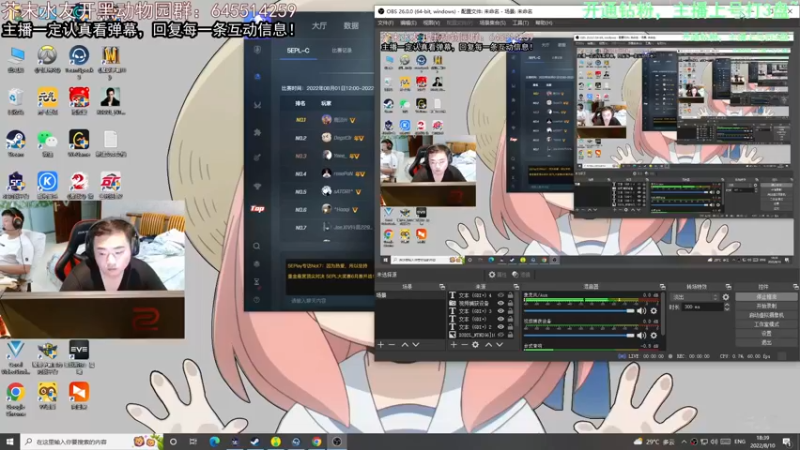Click the 开始录制 start recording button
The image size is (800, 450).
(x=766, y=306)
